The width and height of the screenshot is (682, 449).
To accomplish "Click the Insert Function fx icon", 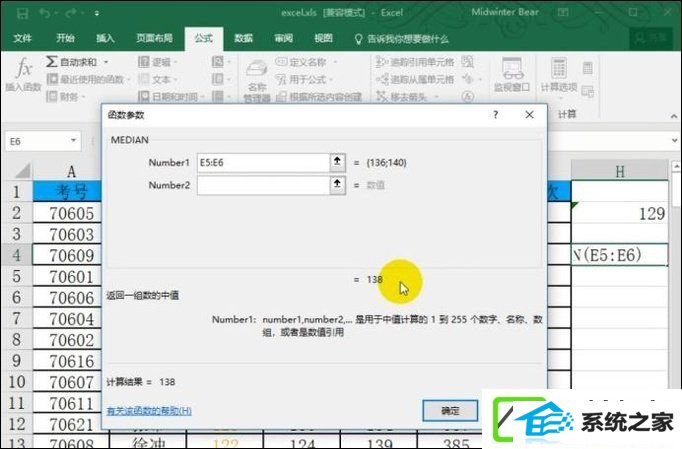I will click(x=23, y=69).
